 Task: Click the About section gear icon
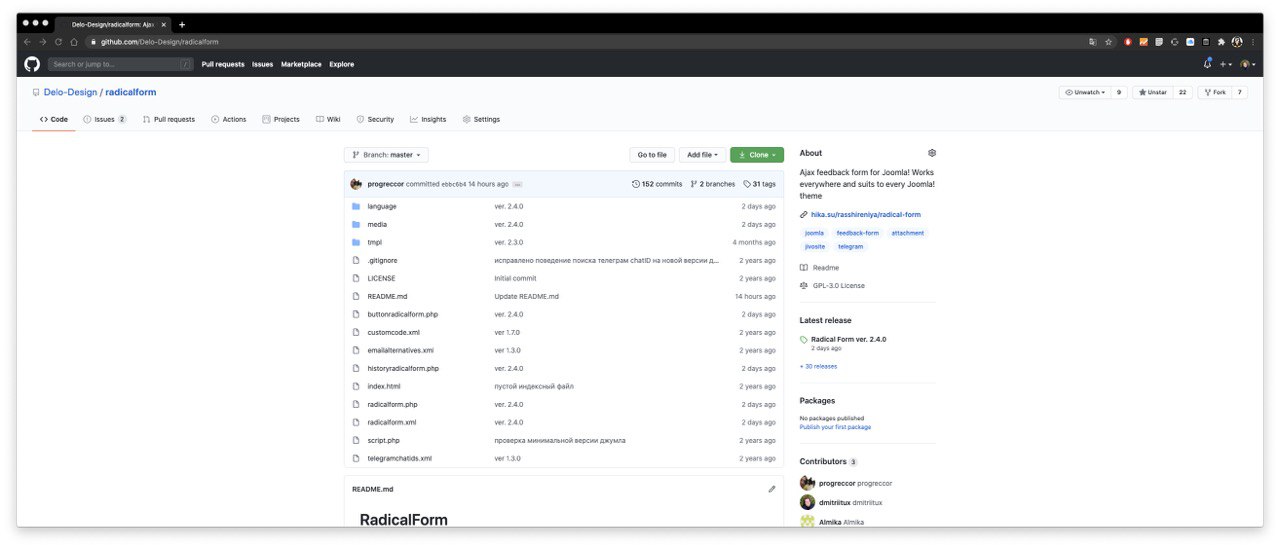coord(932,153)
